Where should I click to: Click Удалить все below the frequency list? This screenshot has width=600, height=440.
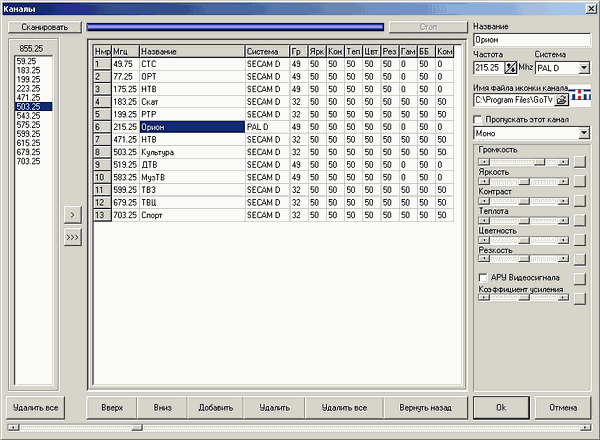click(x=36, y=408)
